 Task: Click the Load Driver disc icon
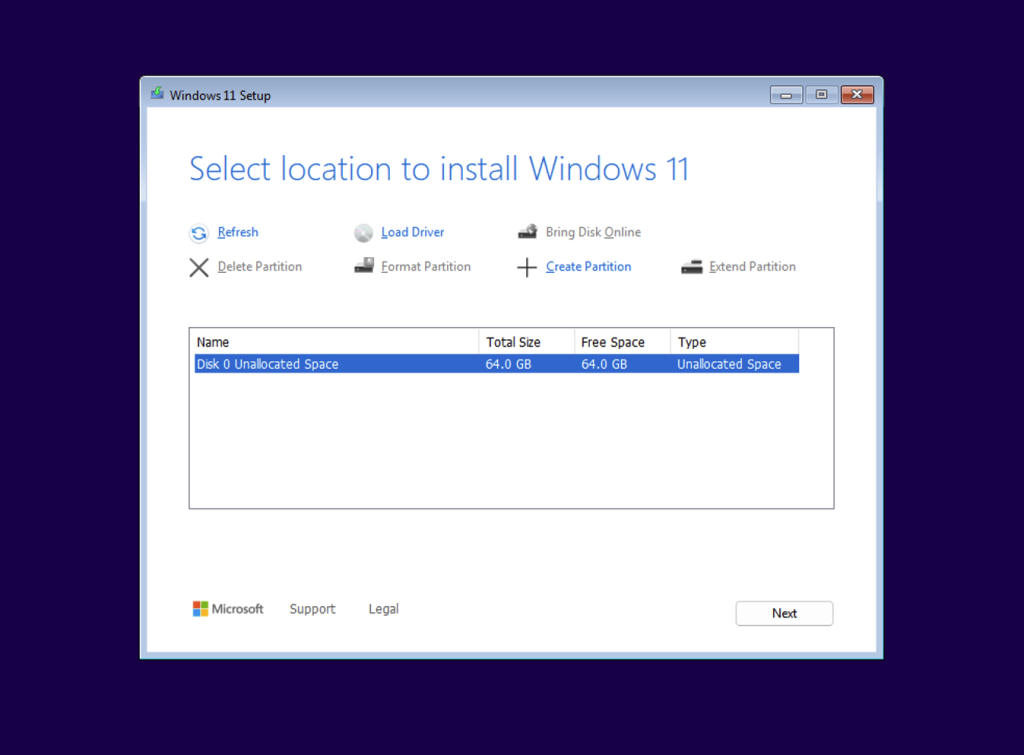point(363,233)
